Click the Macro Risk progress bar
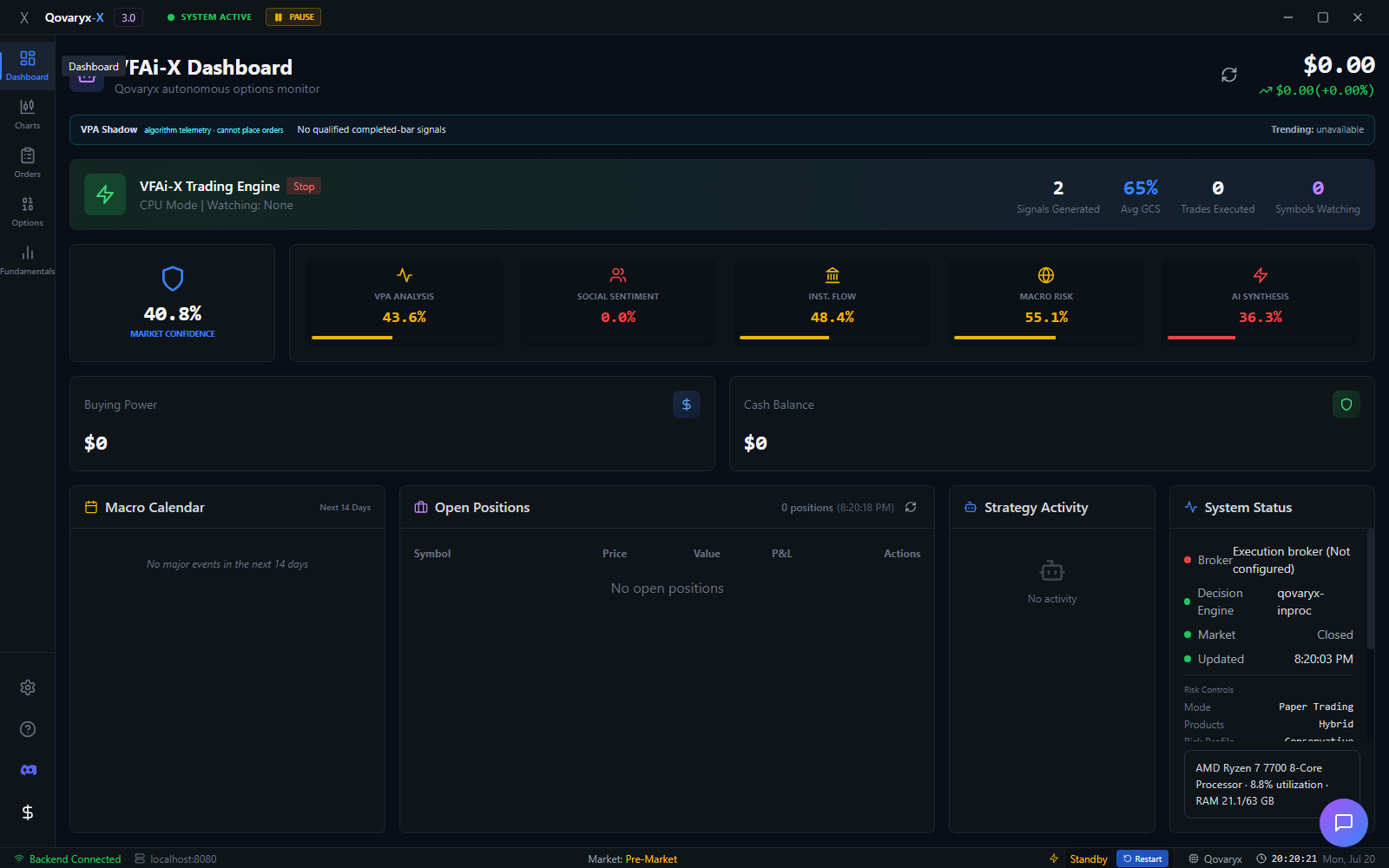Viewport: 1389px width, 868px height. point(1046,338)
